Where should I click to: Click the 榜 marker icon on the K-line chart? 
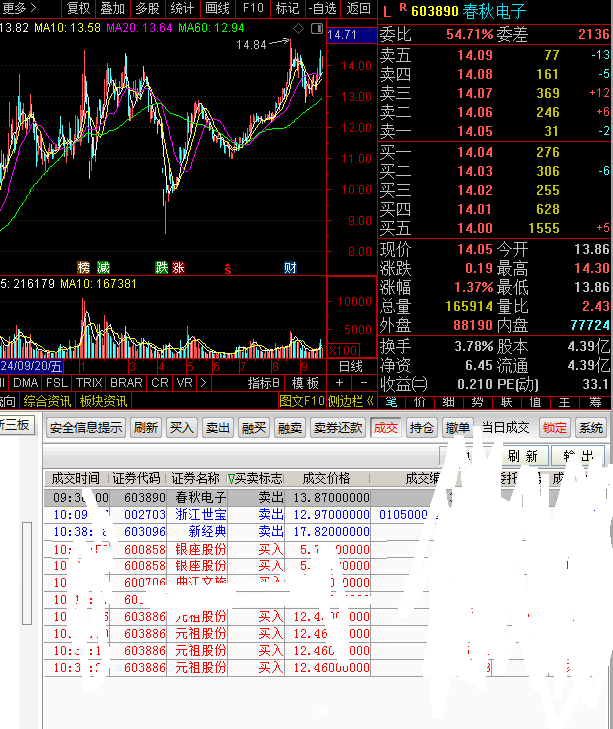coord(84,267)
